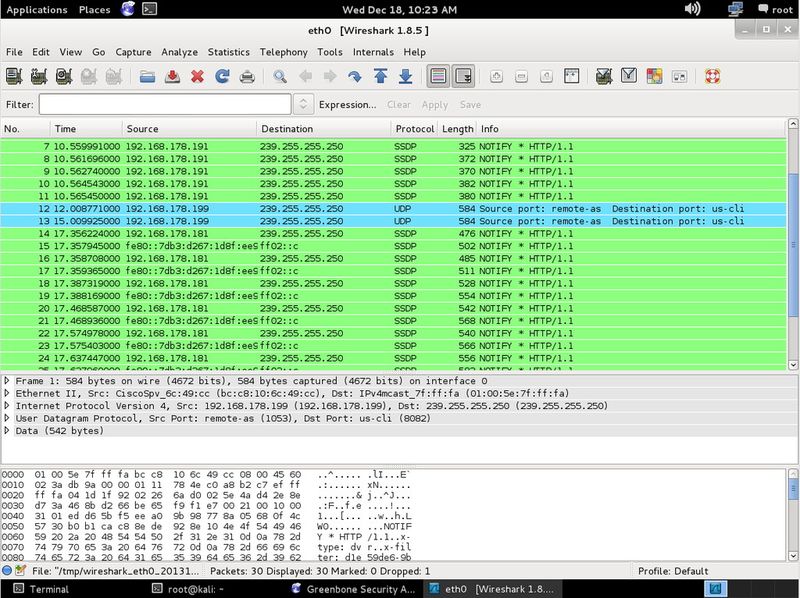Screen dimensions: 800x598
Task: Click the red X close capture icon
Action: [197, 76]
